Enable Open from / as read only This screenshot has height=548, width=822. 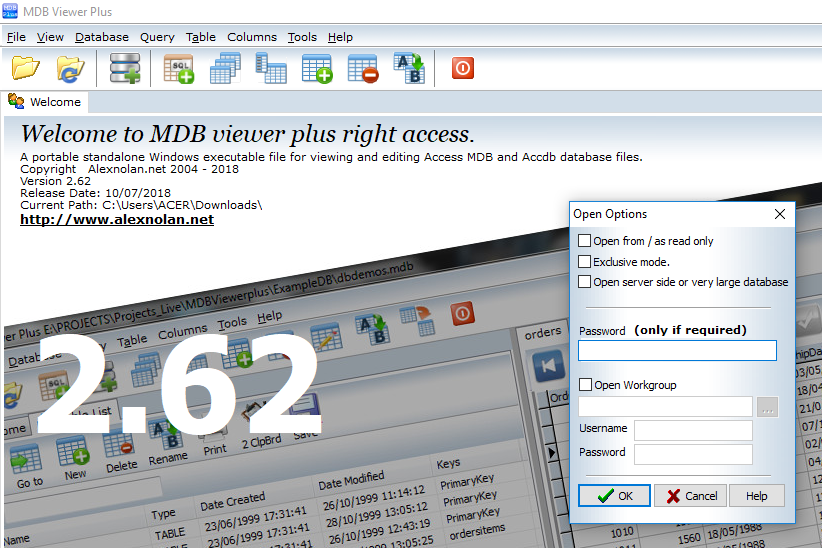coord(585,241)
